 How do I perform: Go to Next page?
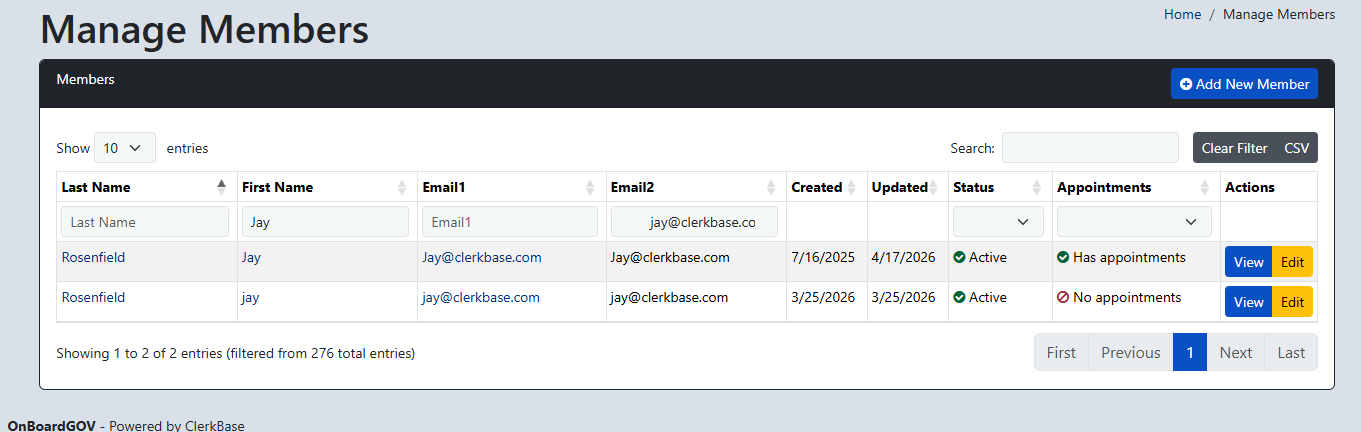1236,352
